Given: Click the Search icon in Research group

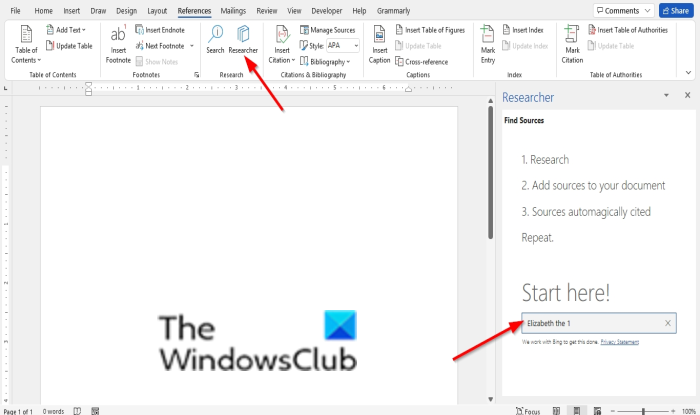Looking at the screenshot, I should pos(215,40).
